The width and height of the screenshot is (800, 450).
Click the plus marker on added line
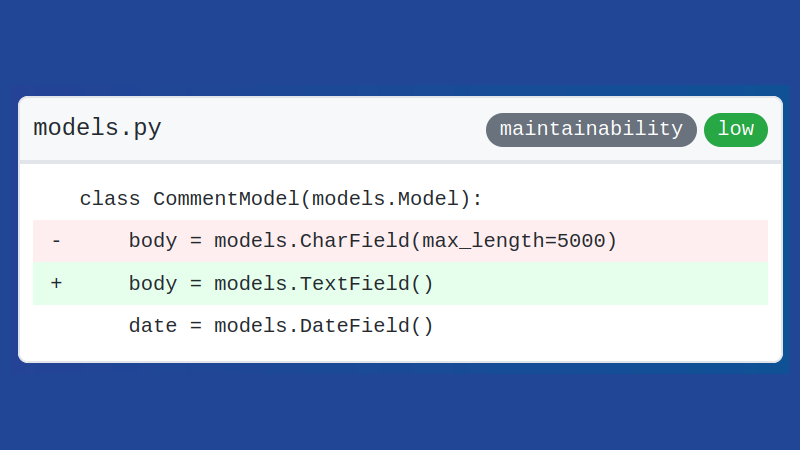click(x=57, y=283)
